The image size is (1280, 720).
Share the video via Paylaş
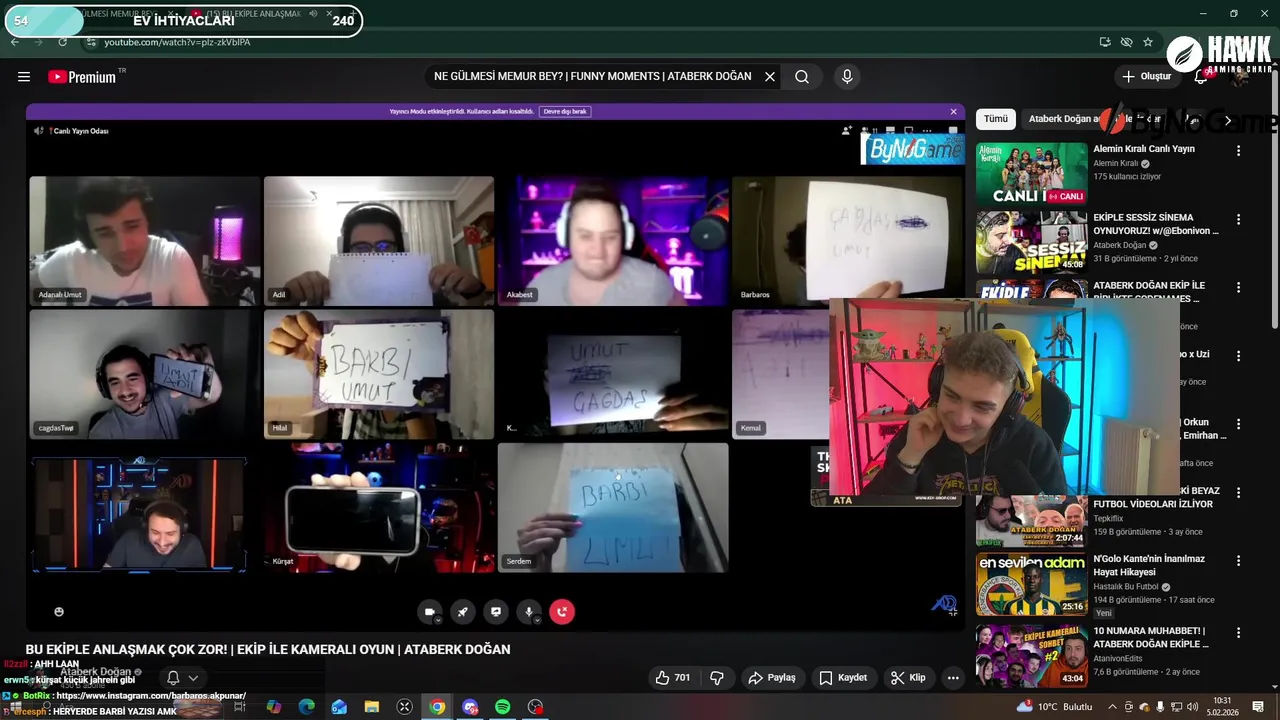point(772,678)
